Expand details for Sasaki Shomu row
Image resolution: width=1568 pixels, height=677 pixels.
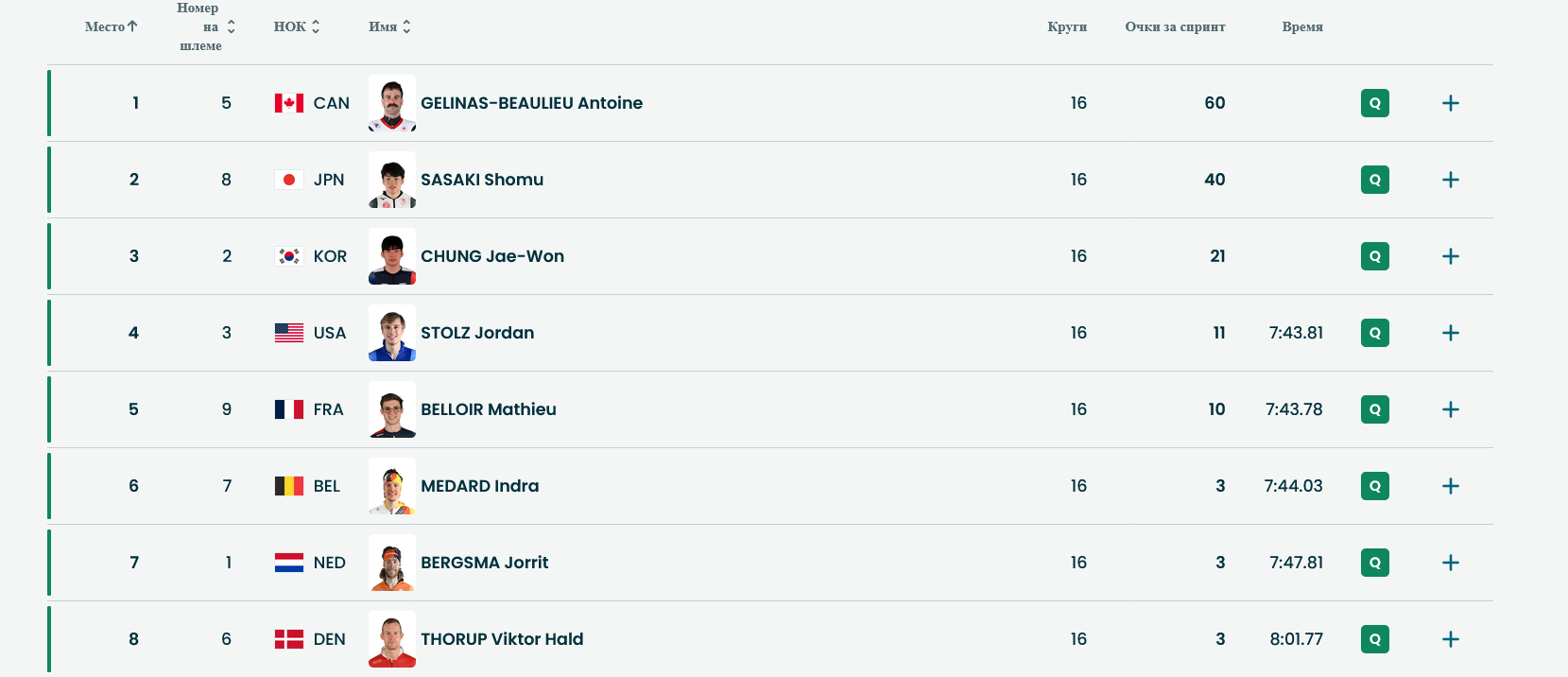click(x=1451, y=180)
